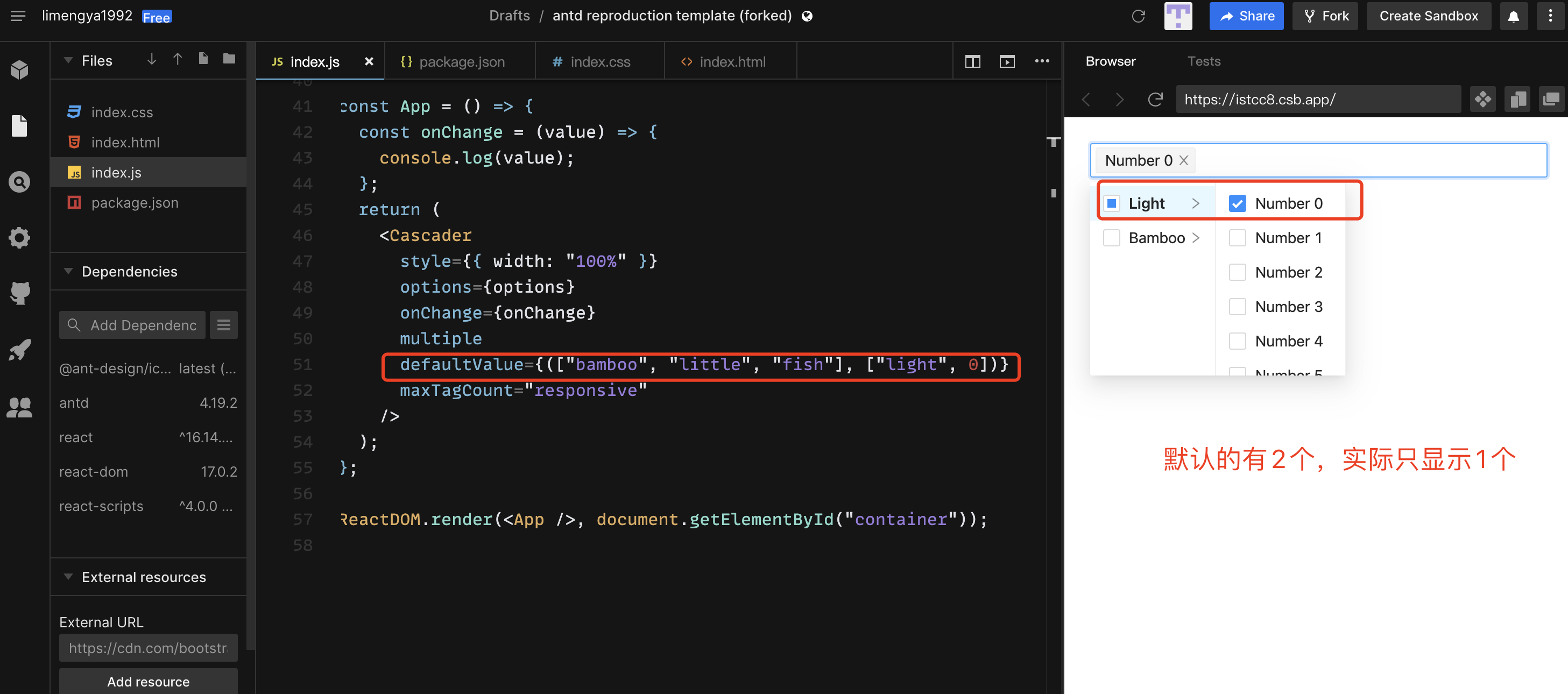
Task: Check the Number 1 checkbox
Action: 1237,237
